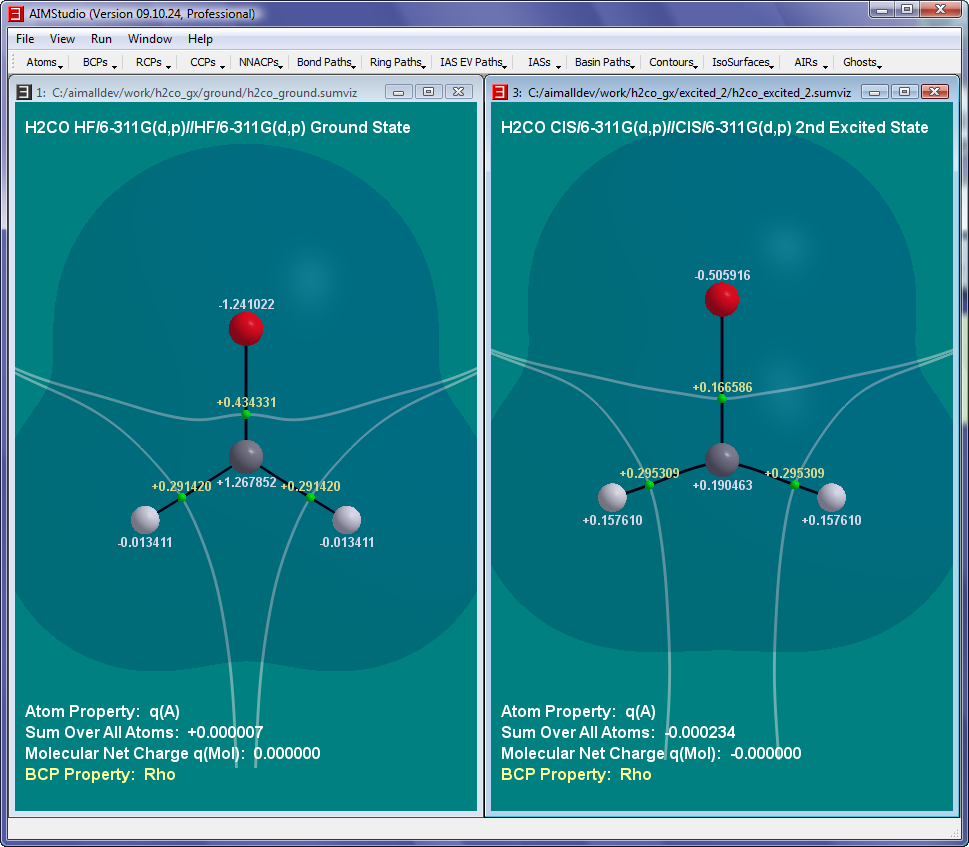
Task: Open the Bond Paths dropdown
Action: coord(326,62)
